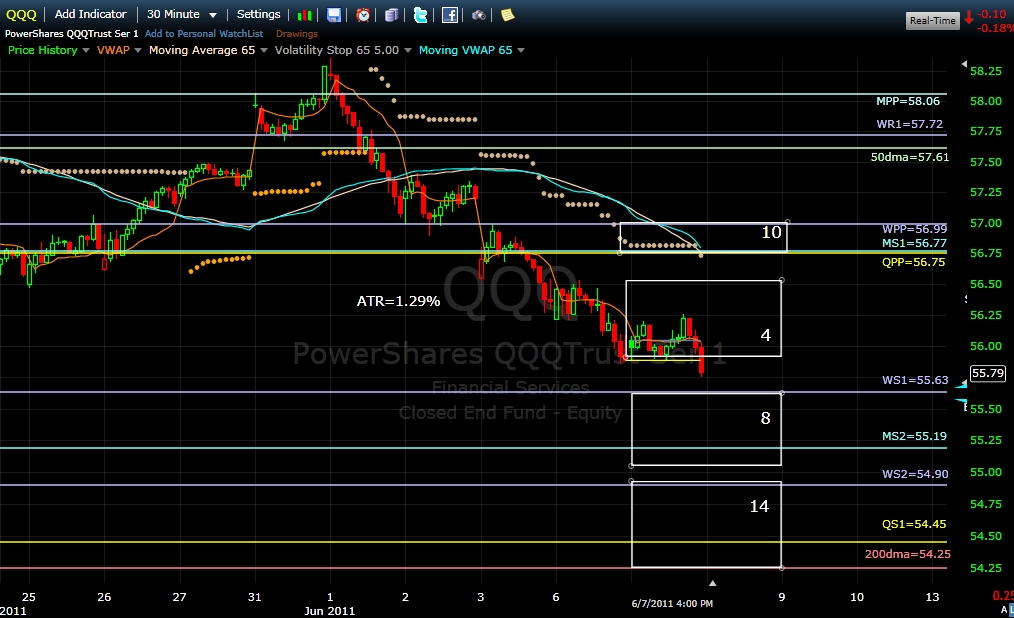Click the MS2=55.19 level label
Image resolution: width=1014 pixels, height=618 pixels.
tap(914, 436)
